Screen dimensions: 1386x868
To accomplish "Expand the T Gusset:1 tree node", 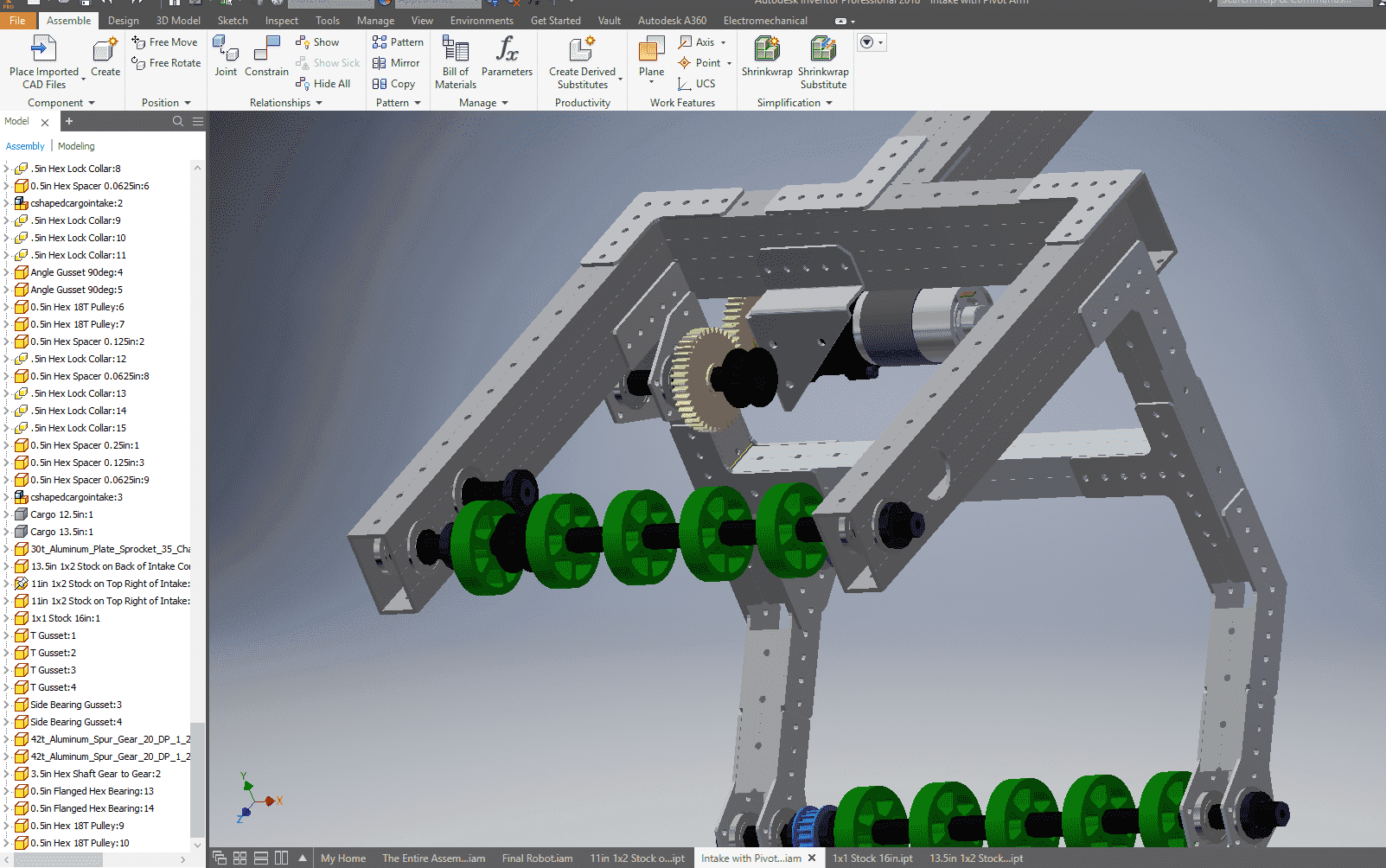I will (x=7, y=635).
